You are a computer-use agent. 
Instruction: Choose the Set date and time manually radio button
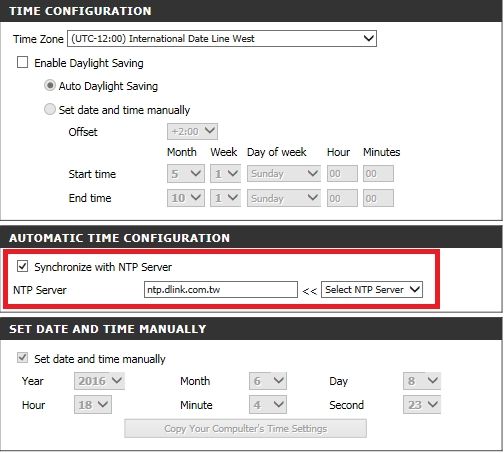(50, 109)
